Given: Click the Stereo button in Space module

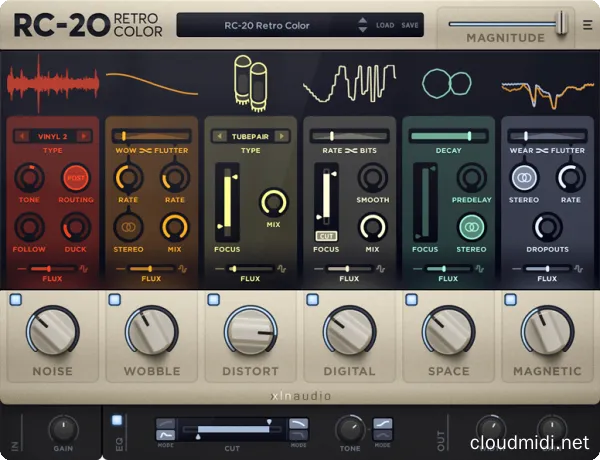Looking at the screenshot, I should coord(471,226).
